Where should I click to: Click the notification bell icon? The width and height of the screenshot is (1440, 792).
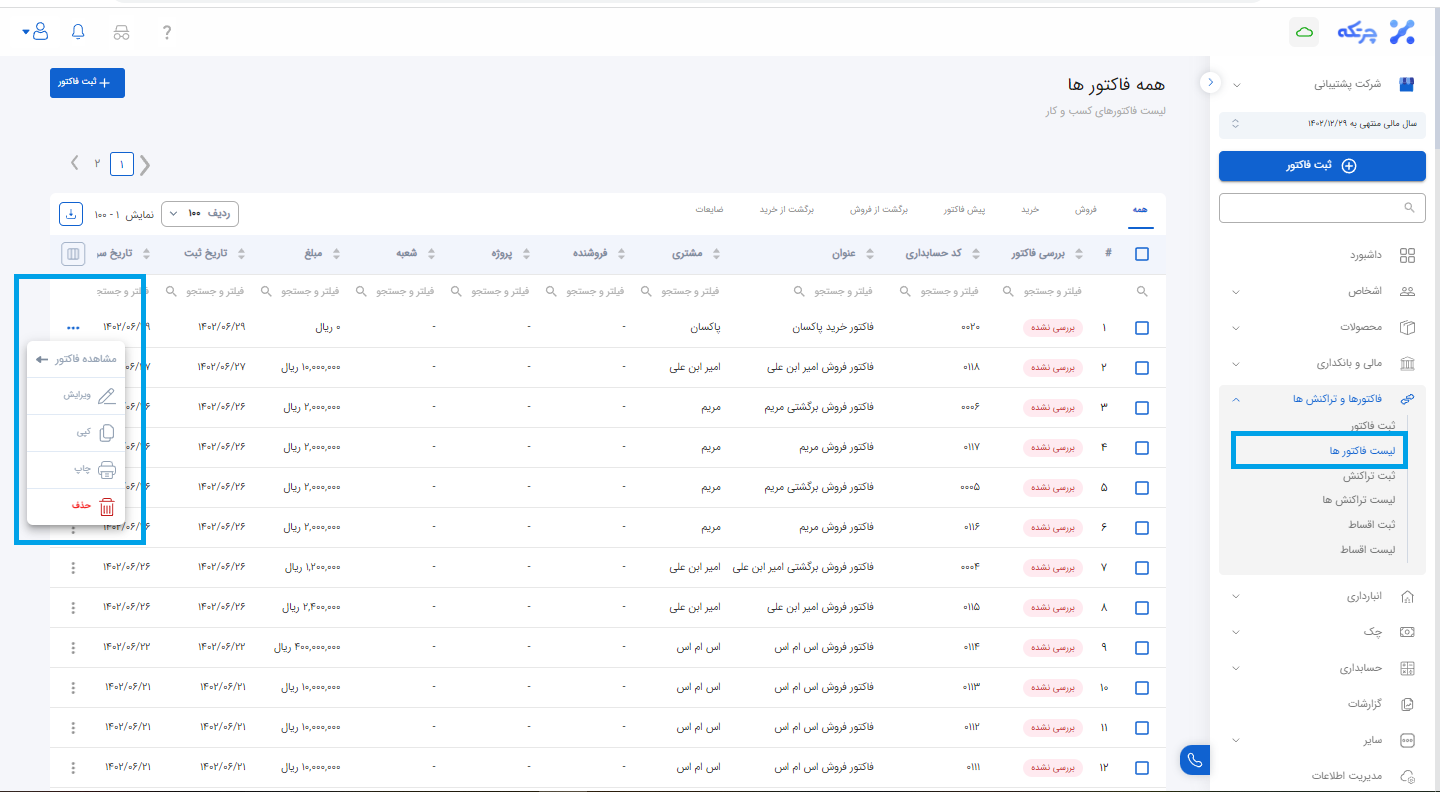point(79,32)
